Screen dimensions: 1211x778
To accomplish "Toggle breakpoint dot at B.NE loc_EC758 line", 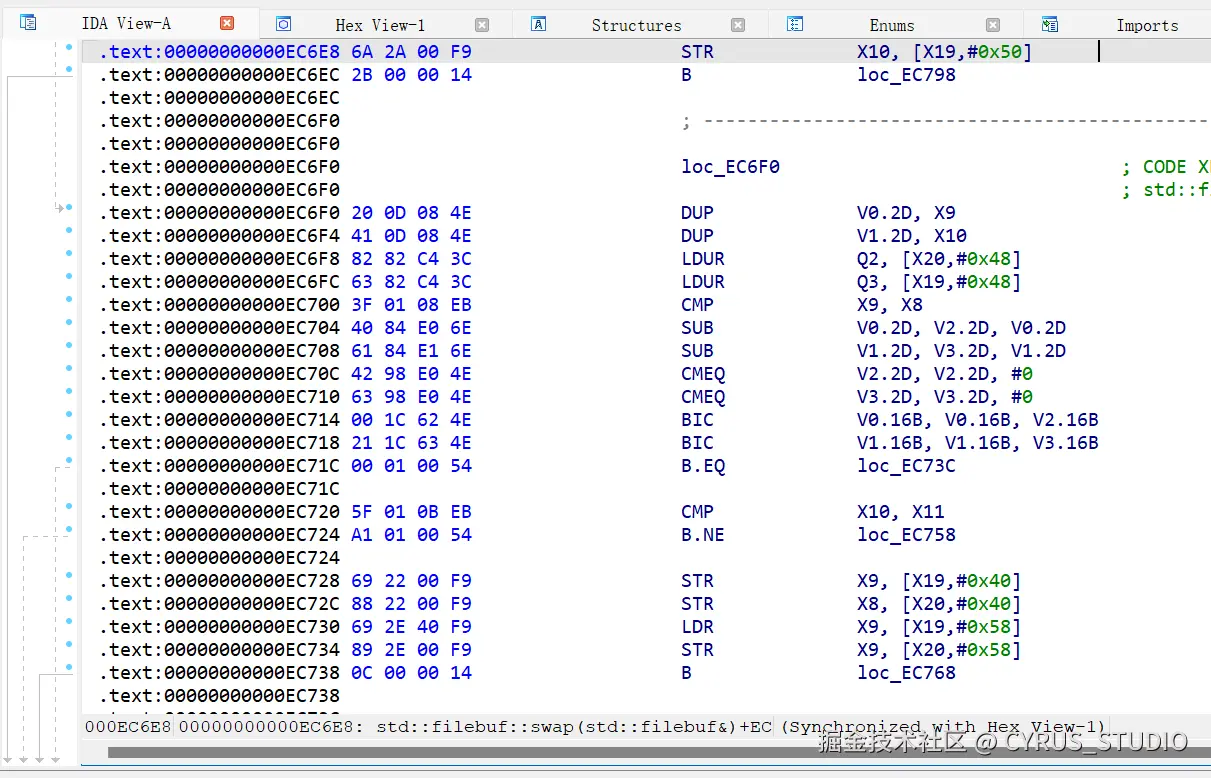I will pos(68,529).
